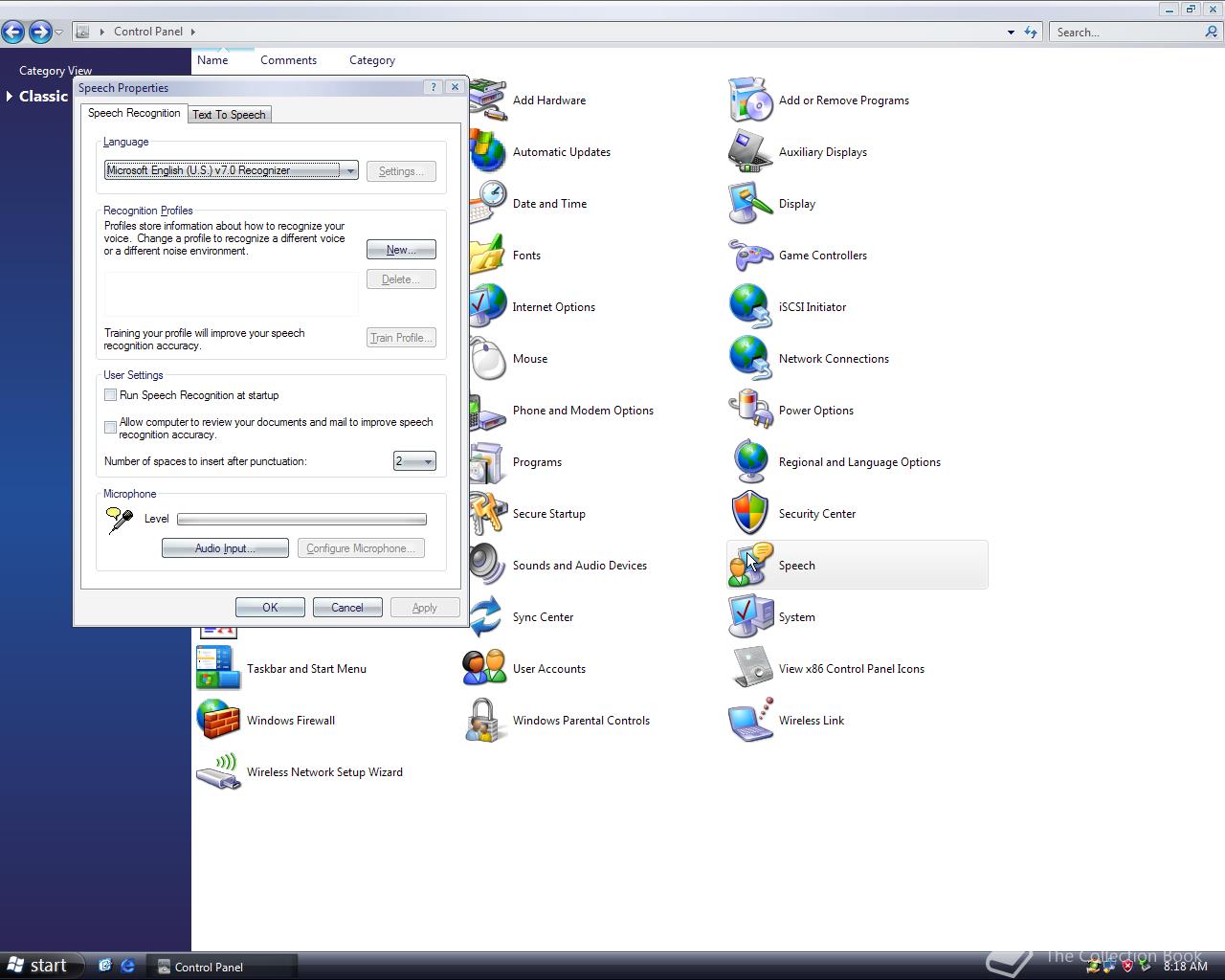Select the Fonts item
The image size is (1225, 980).
526,256
